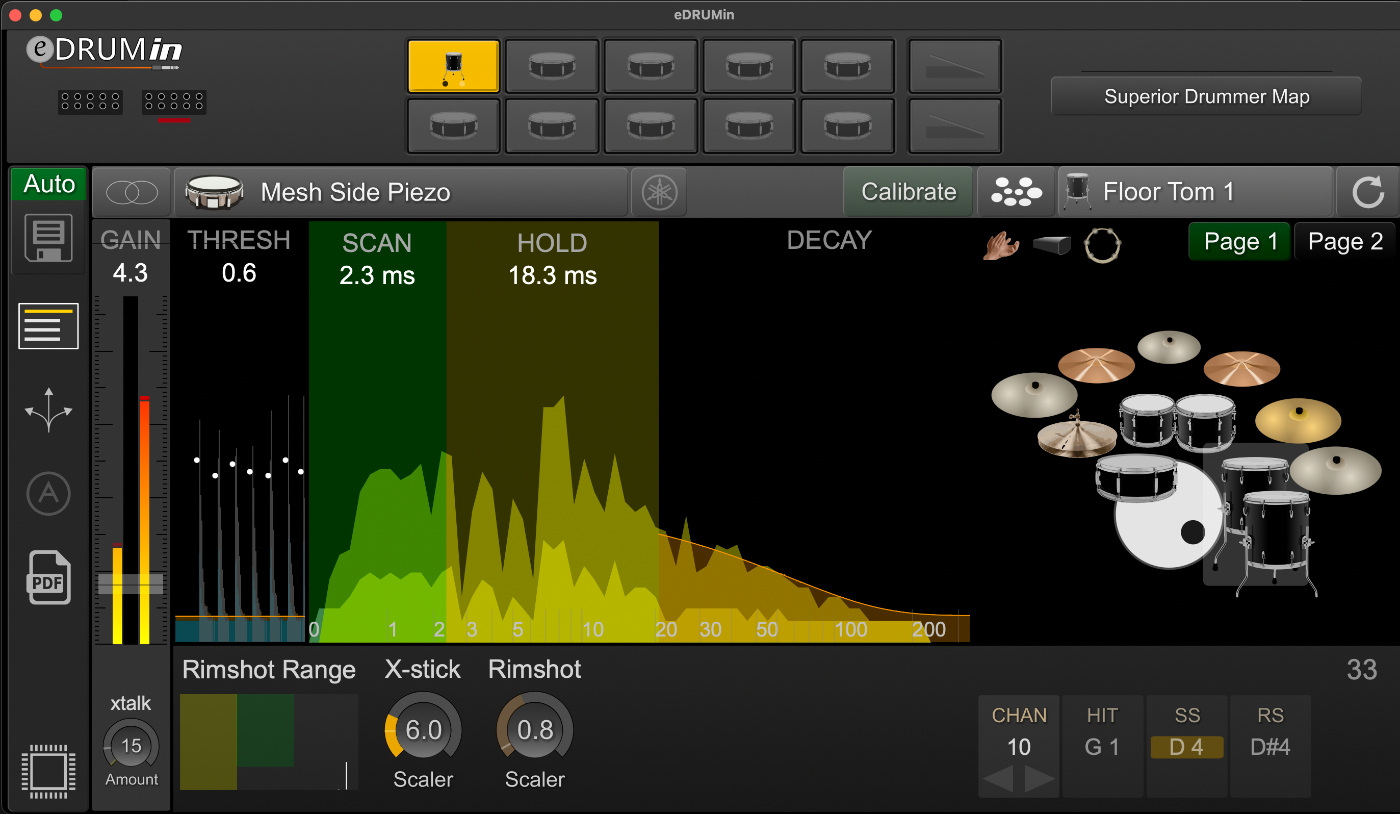Click the gain slider gray handle
The image size is (1400, 814).
[x=130, y=584]
